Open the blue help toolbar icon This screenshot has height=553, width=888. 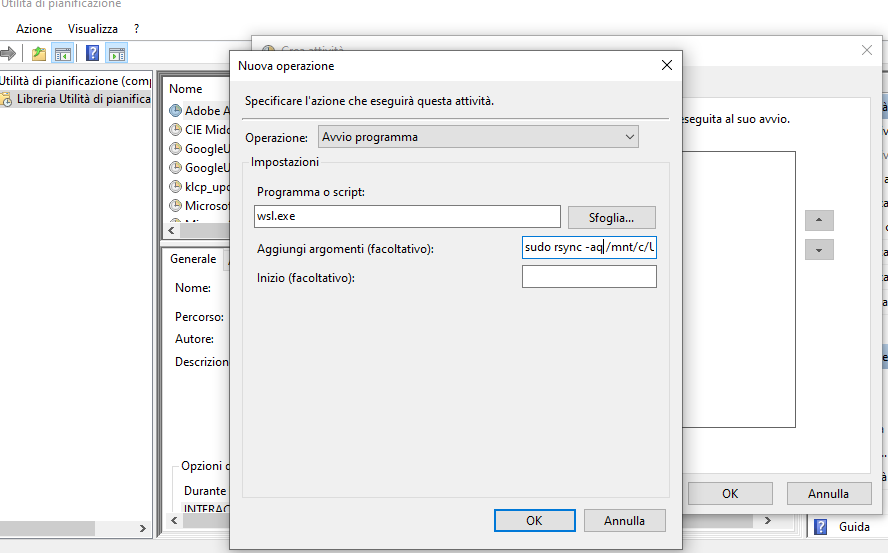point(92,54)
